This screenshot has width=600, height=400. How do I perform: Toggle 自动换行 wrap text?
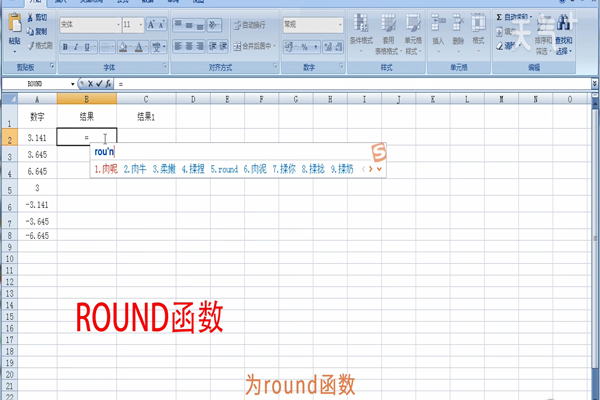(x=249, y=25)
